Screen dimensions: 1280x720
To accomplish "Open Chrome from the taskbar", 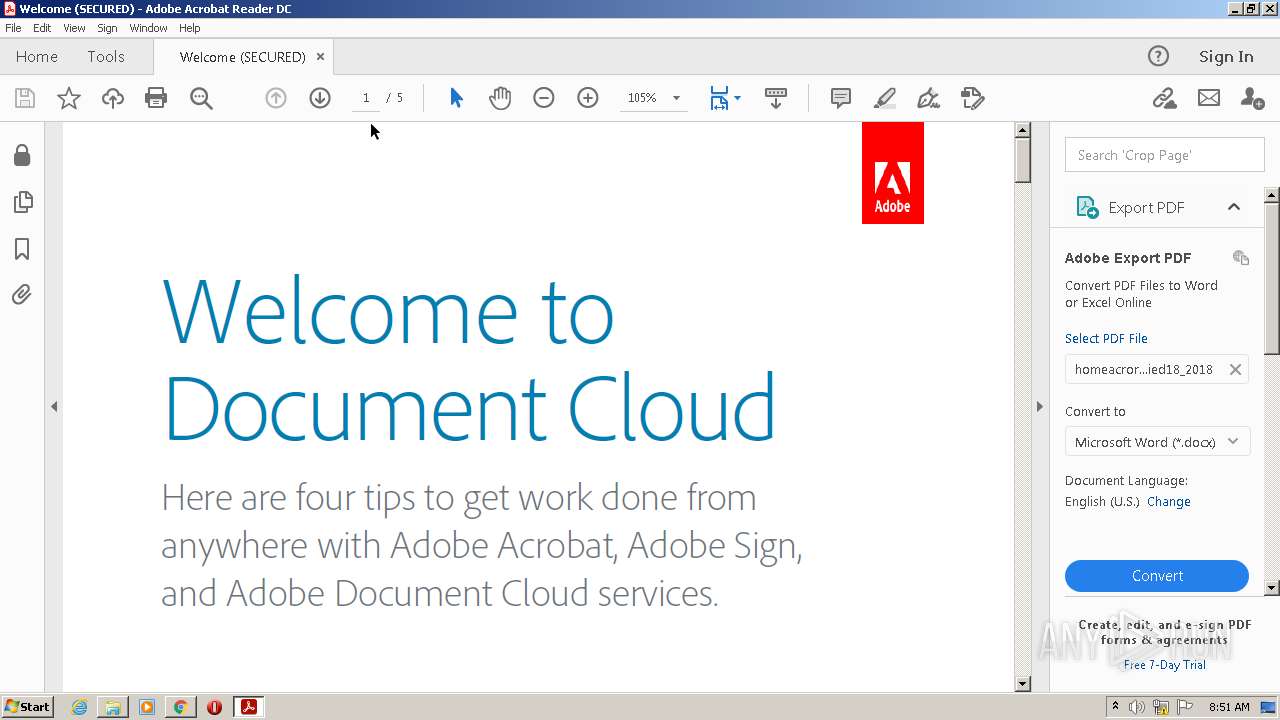I will coord(181,707).
